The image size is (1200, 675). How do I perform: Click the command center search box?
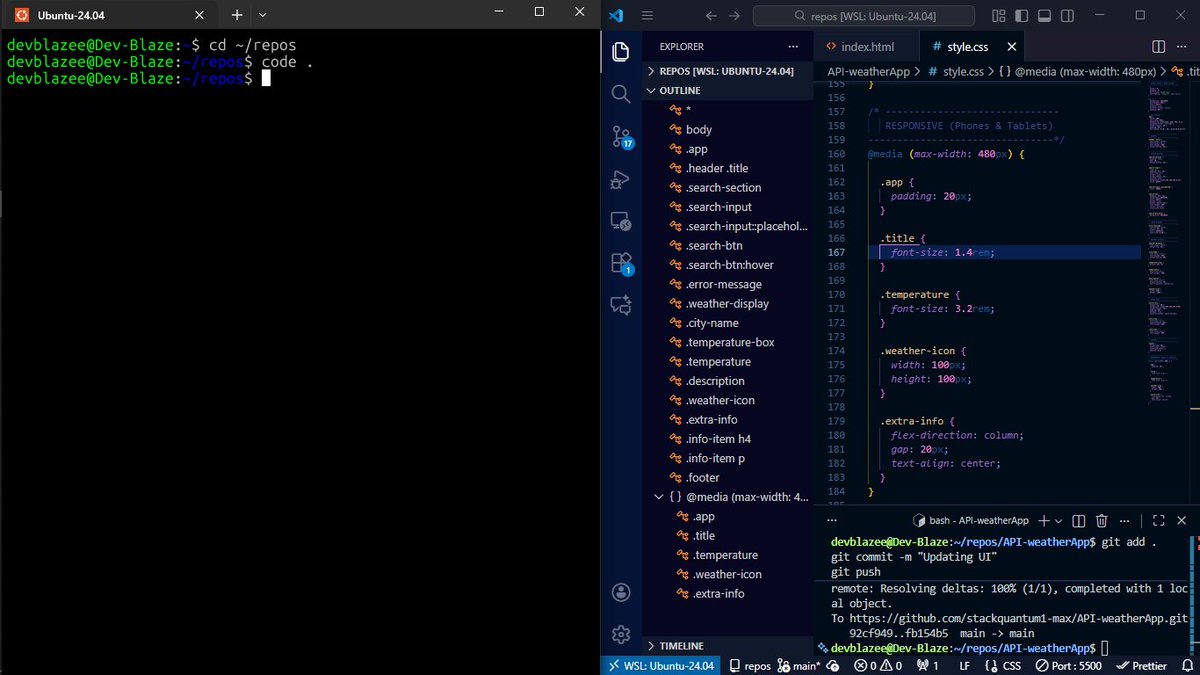[x=864, y=15]
